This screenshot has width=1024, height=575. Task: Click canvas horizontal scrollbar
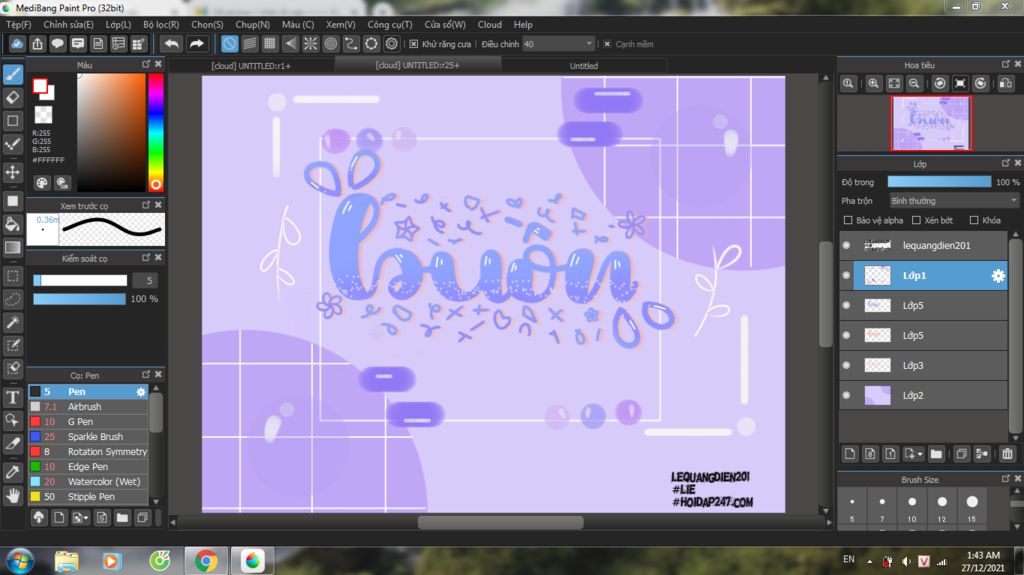(x=500, y=522)
